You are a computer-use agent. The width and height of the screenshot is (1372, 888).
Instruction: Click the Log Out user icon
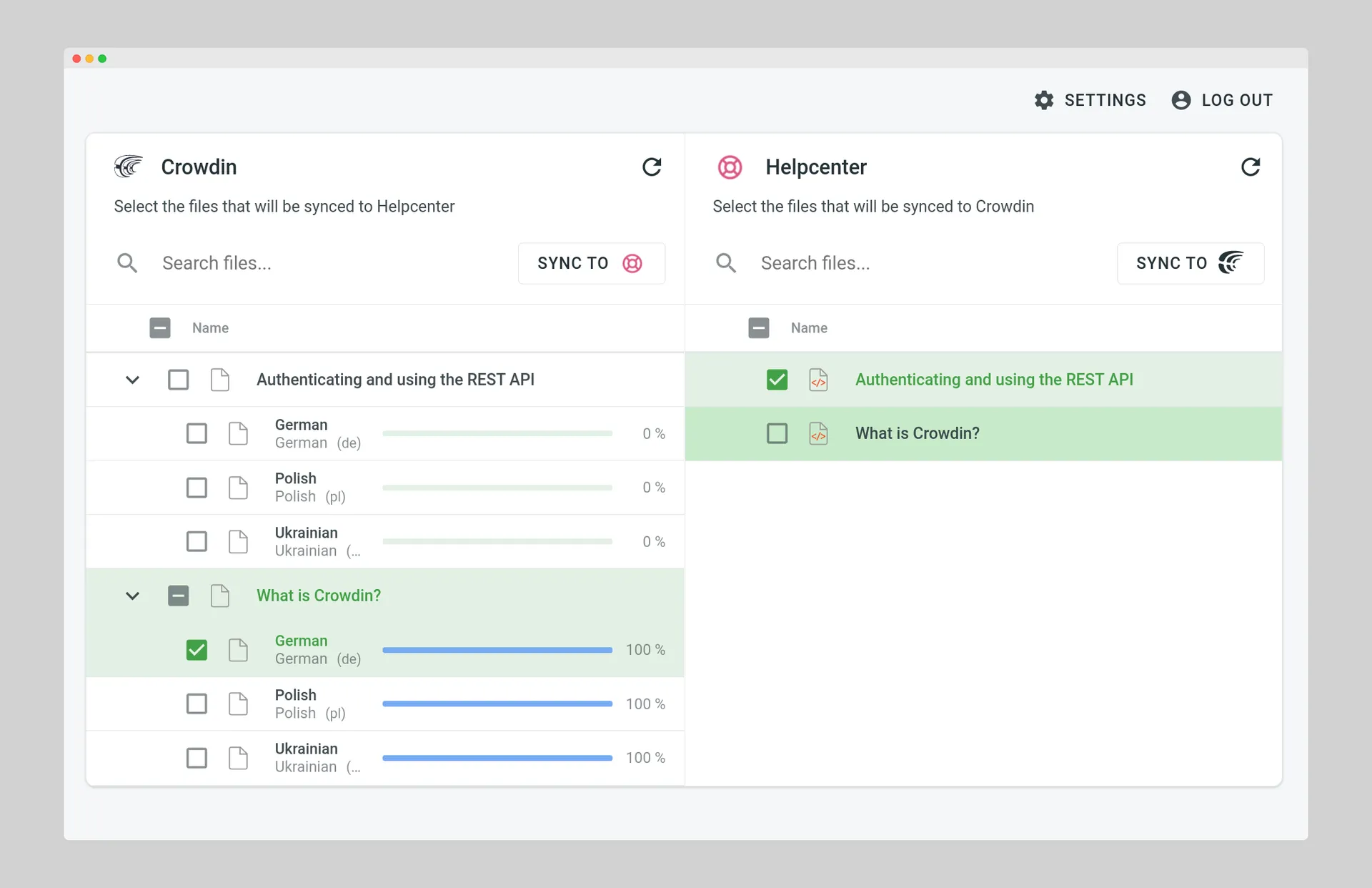(1181, 100)
